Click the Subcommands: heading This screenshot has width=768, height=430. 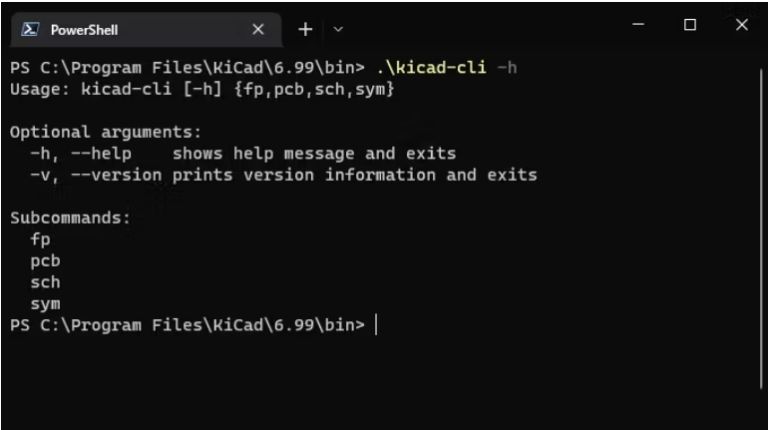tap(70, 218)
